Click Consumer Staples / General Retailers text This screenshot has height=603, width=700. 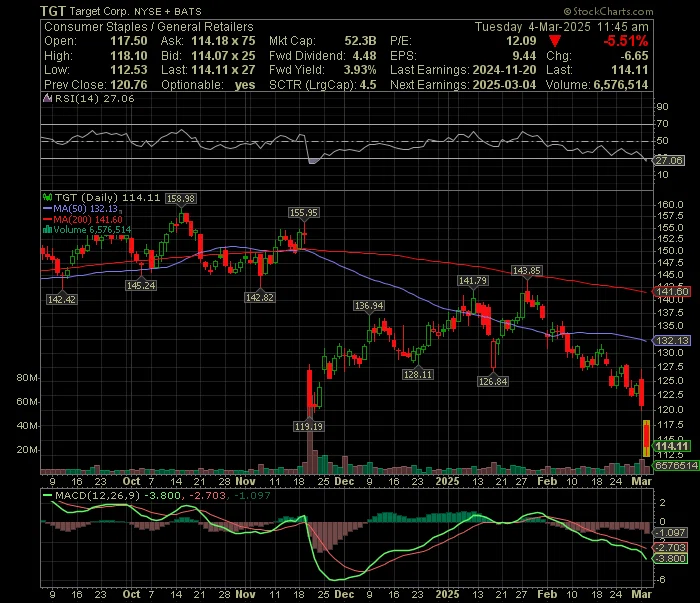149,27
